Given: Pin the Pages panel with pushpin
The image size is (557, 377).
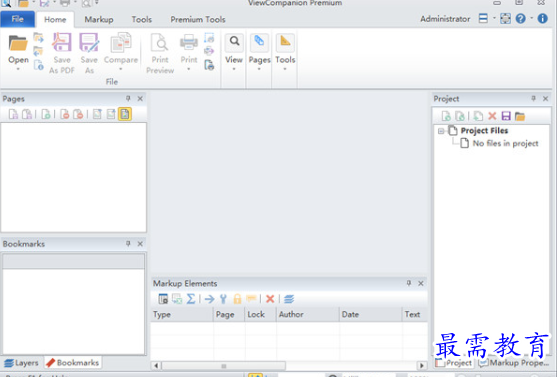Looking at the screenshot, I should coord(128,98).
